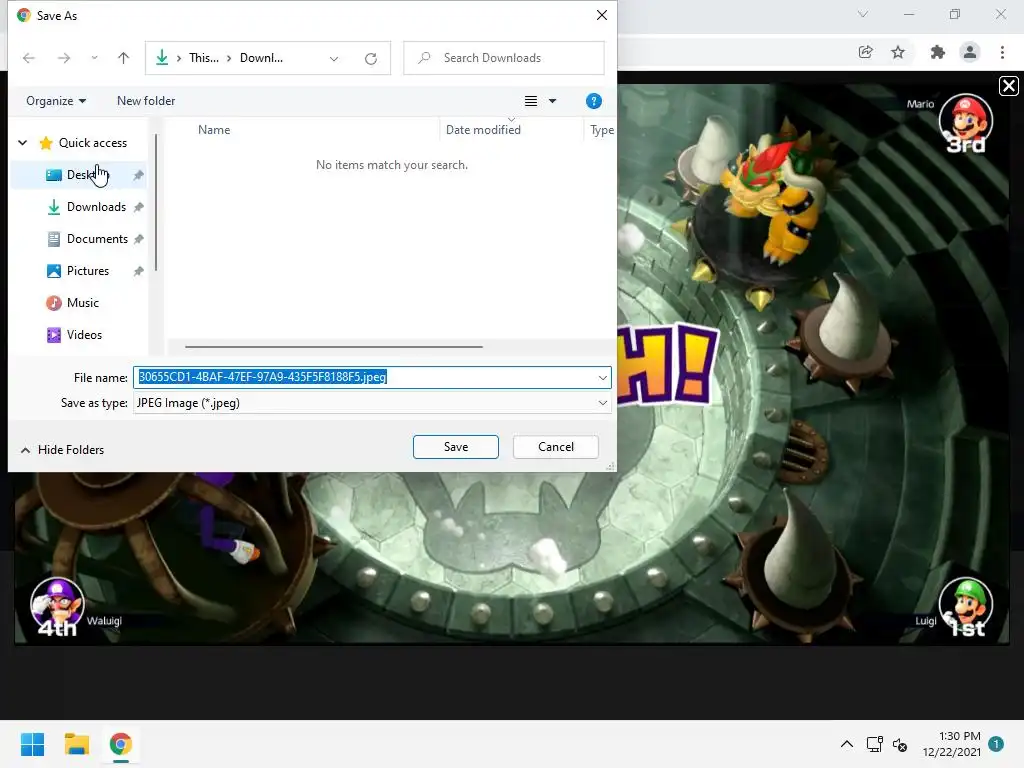Expand File name dropdown arrow
1024x768 pixels.
(x=602, y=377)
